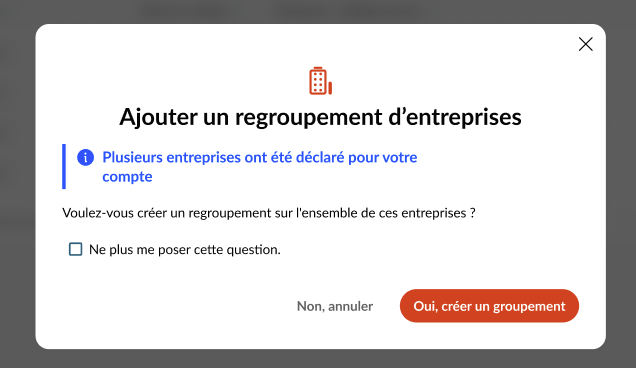Confirm with "Oui, créer un groupement"
The width and height of the screenshot is (636, 368).
489,306
